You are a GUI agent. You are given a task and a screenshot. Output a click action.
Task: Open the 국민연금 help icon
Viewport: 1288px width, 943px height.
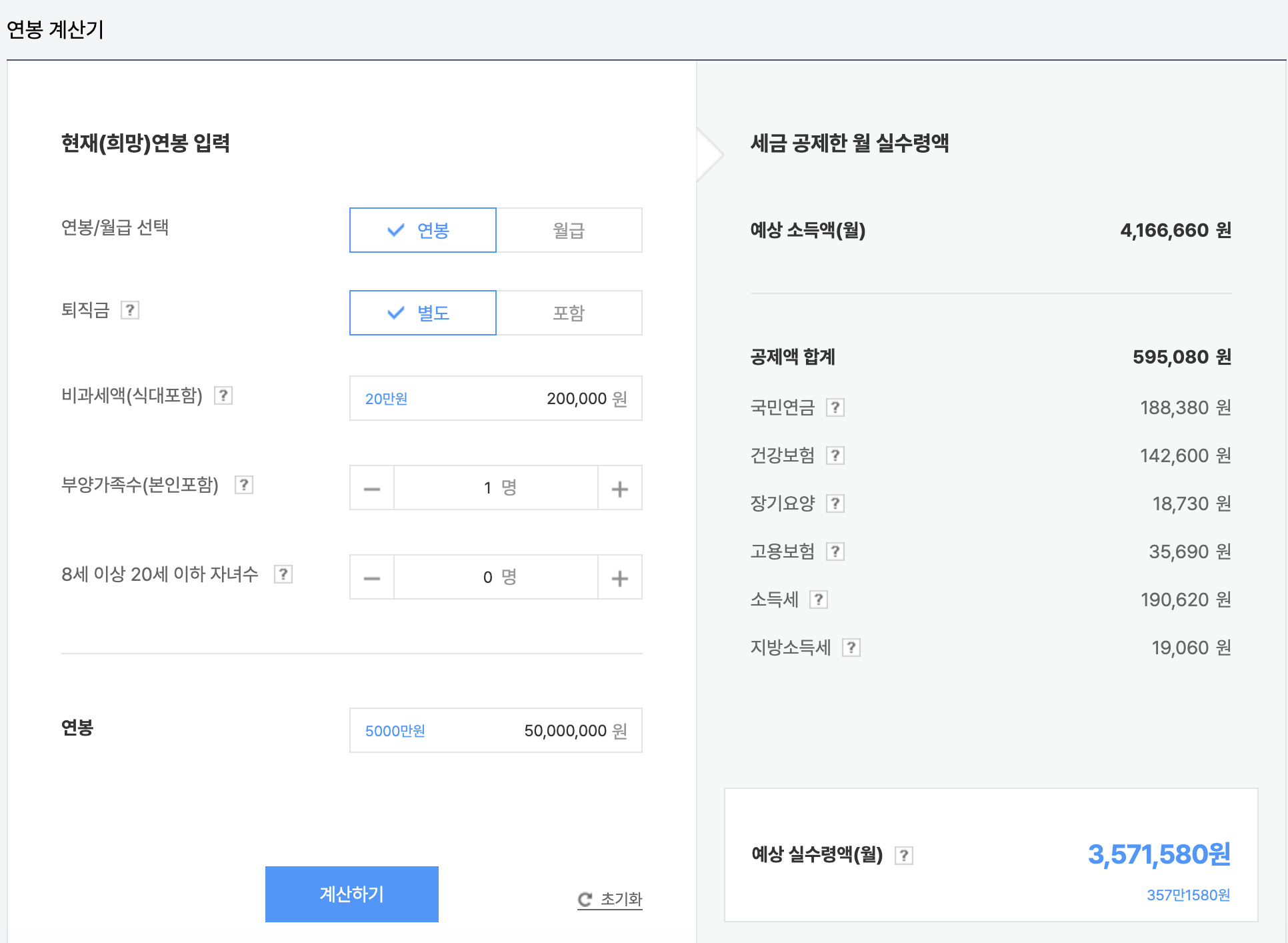click(x=835, y=407)
